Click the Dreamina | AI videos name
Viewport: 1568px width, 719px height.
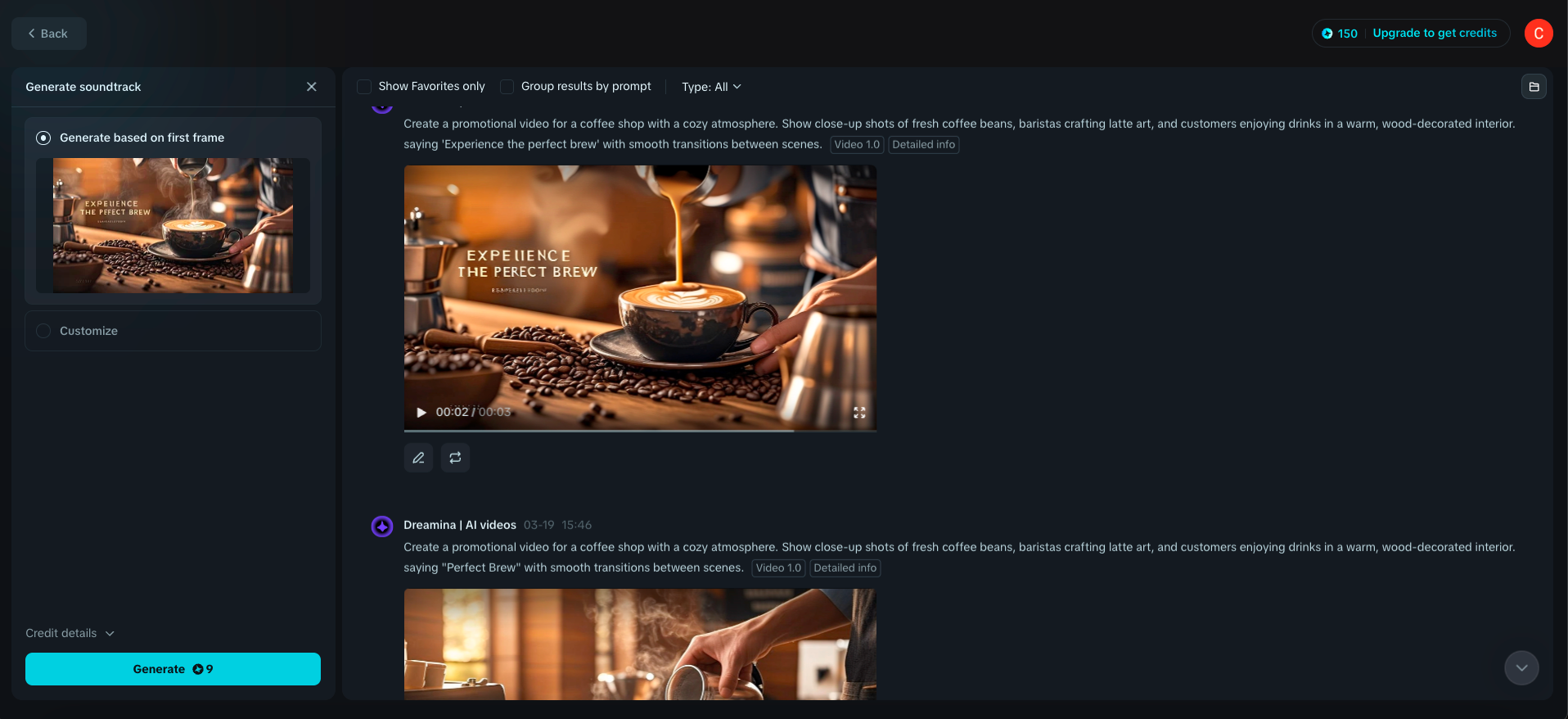(460, 525)
